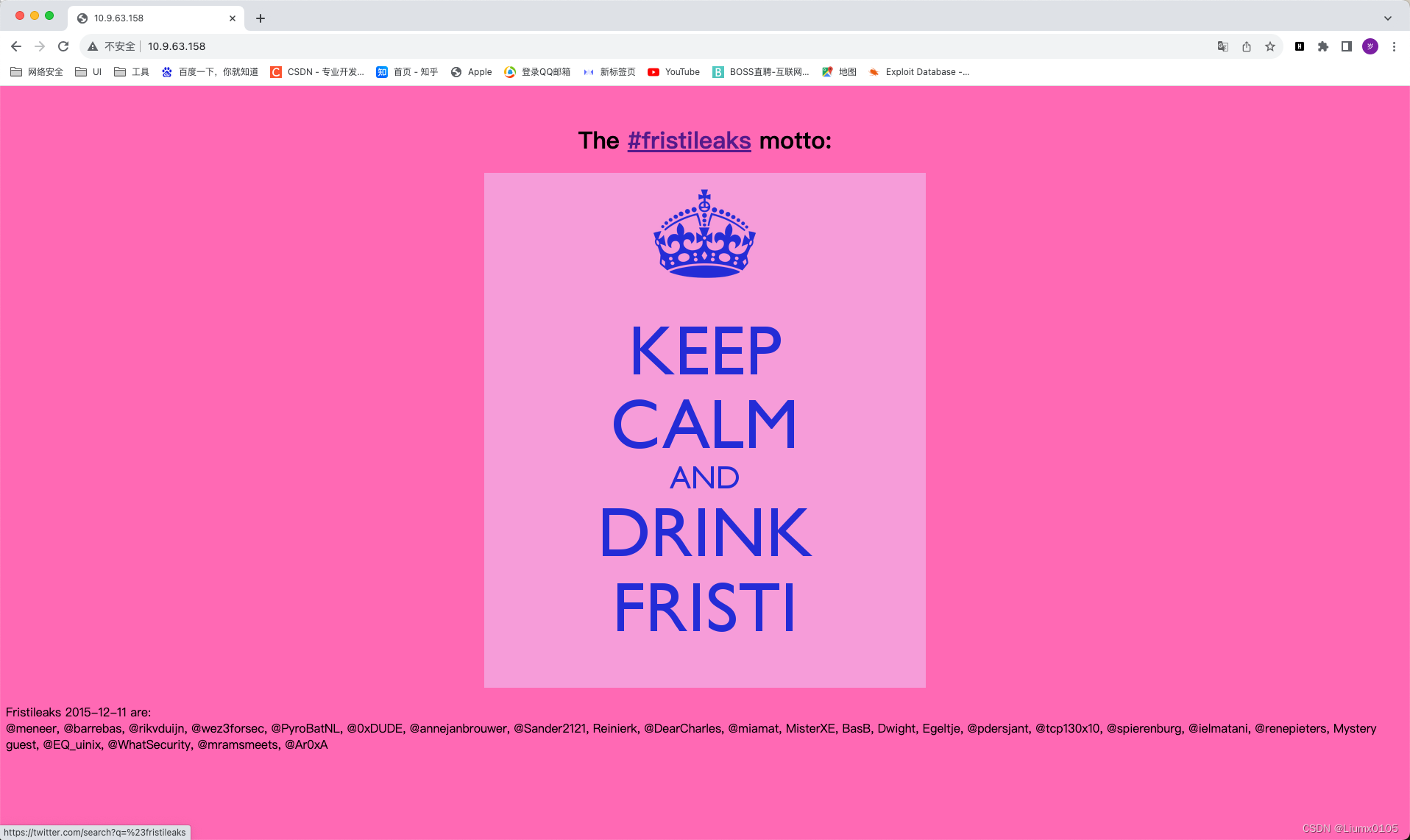
Task: Click the text @renepieters
Action: click(1290, 728)
